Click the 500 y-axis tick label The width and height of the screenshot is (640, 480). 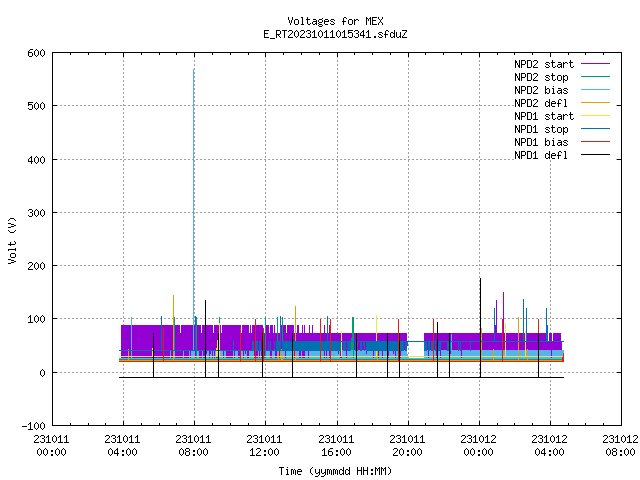click(x=37, y=107)
